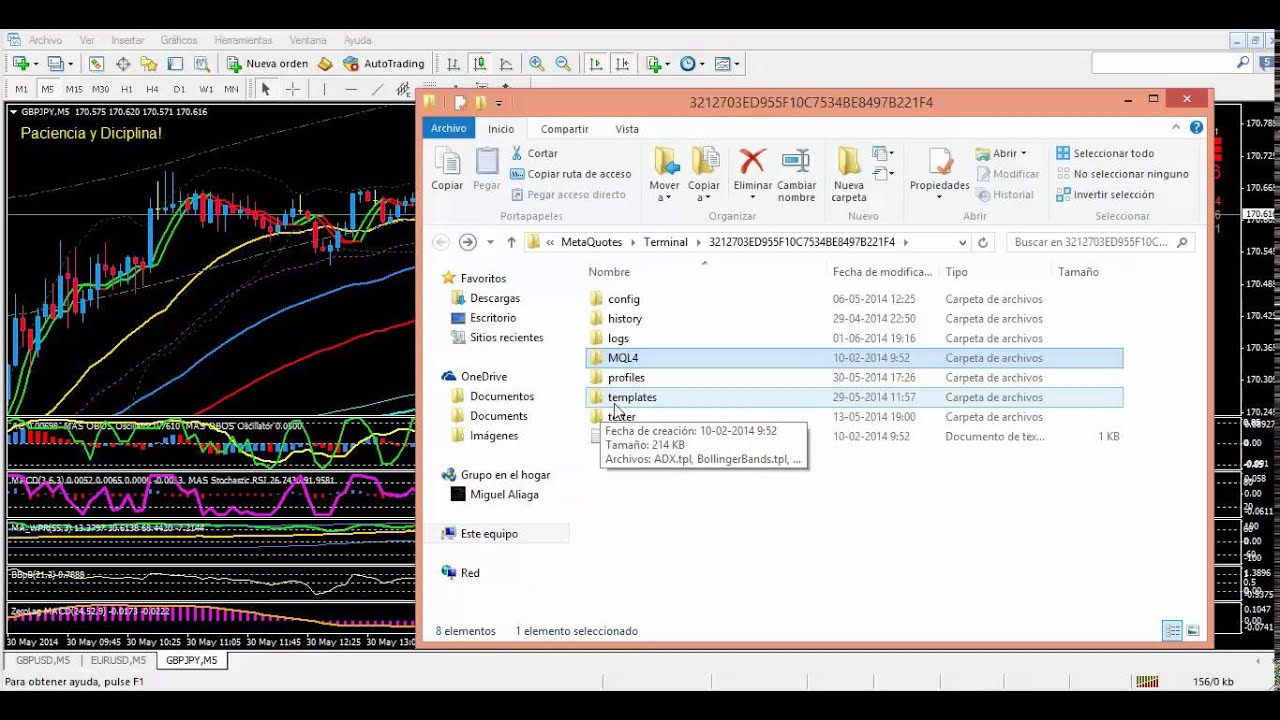Click the zoom out chart magnifier icon
Screen dimensions: 1280x720
563,63
